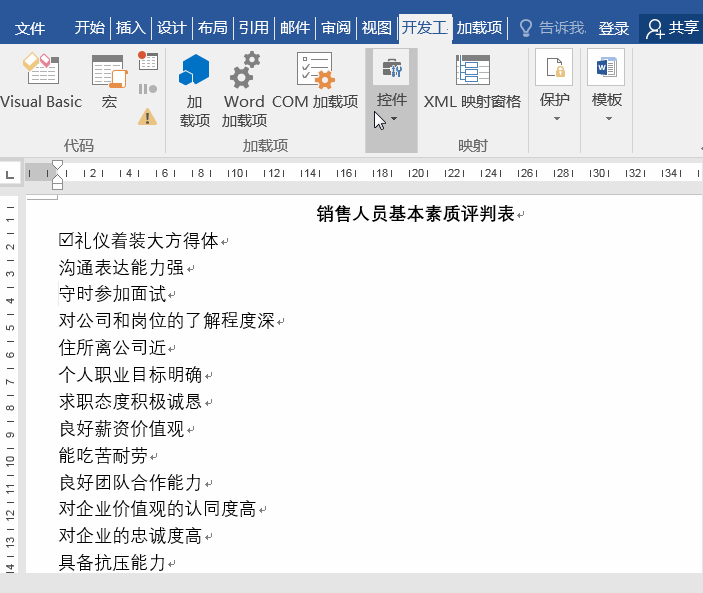Viewport: 703px width, 593px height.
Task: Click the line 能吃苦耐劳
Action: [x=103, y=455]
